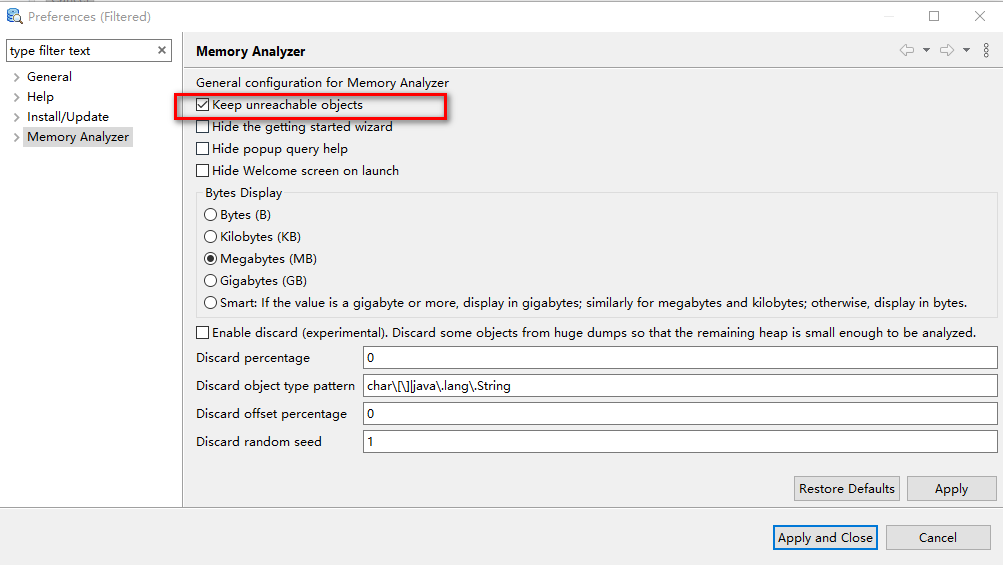This screenshot has height=565, width=1003.
Task: Expand the Install/Update tree node
Action: pos(16,117)
